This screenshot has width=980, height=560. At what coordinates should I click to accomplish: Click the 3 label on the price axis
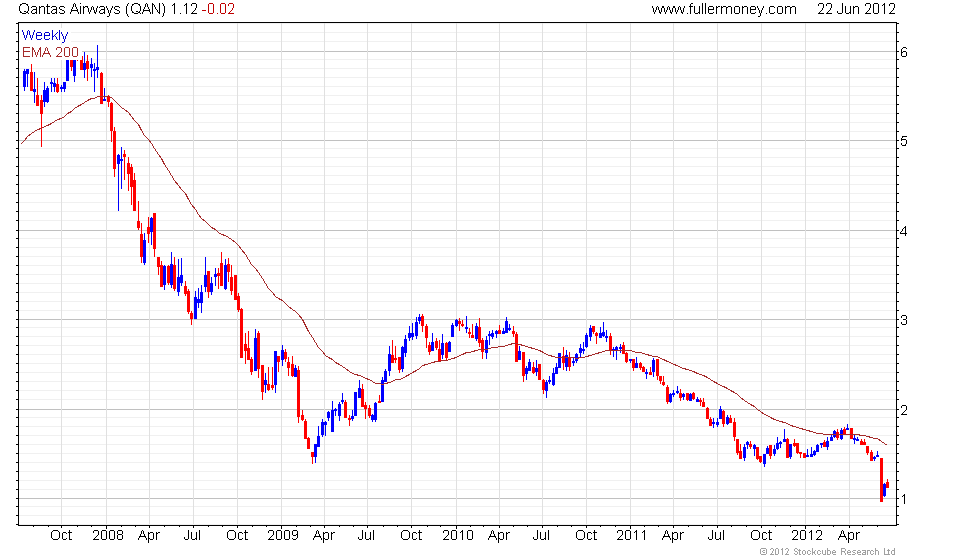point(904,321)
